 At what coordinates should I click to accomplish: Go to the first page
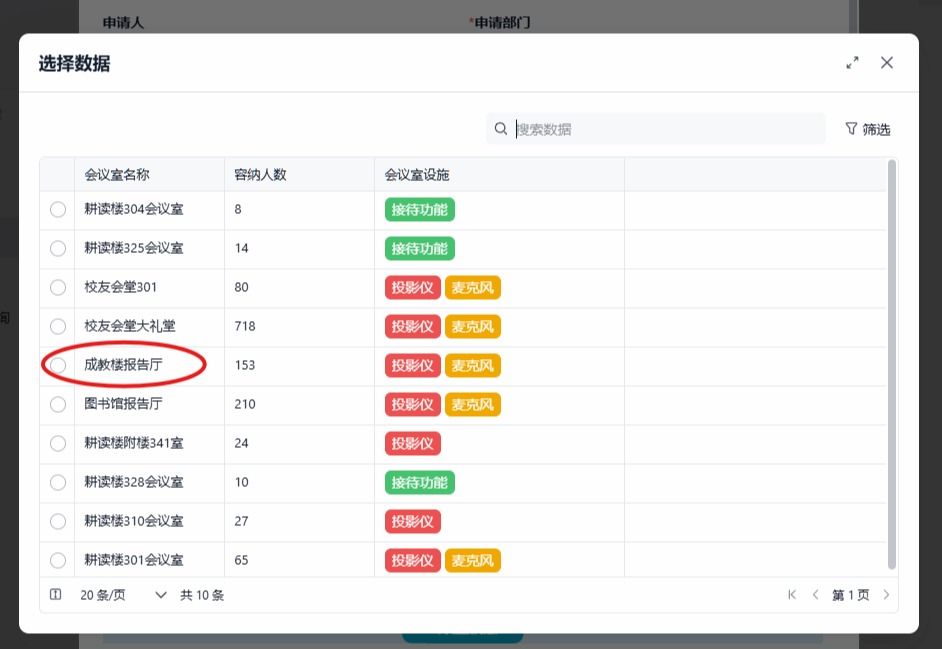point(792,595)
